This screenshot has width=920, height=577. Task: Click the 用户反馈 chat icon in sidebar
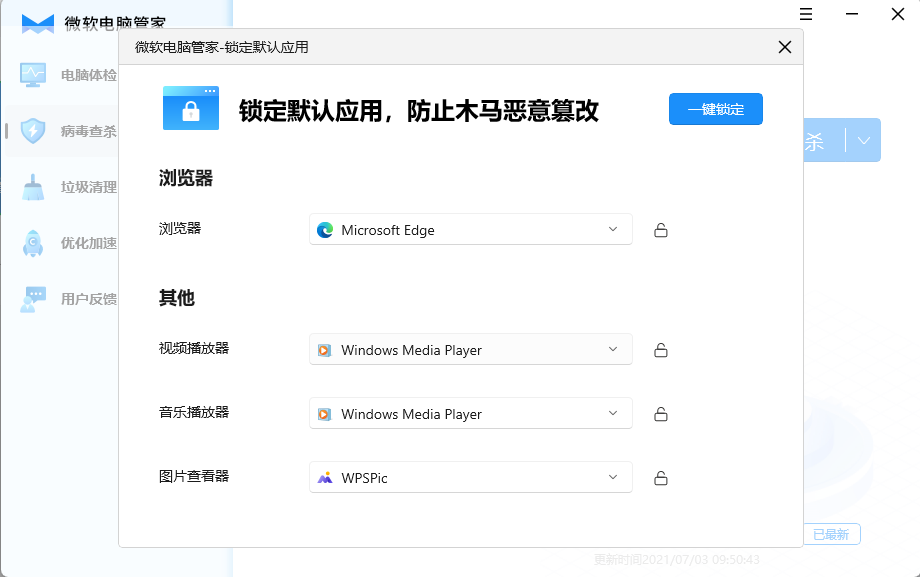(33, 298)
